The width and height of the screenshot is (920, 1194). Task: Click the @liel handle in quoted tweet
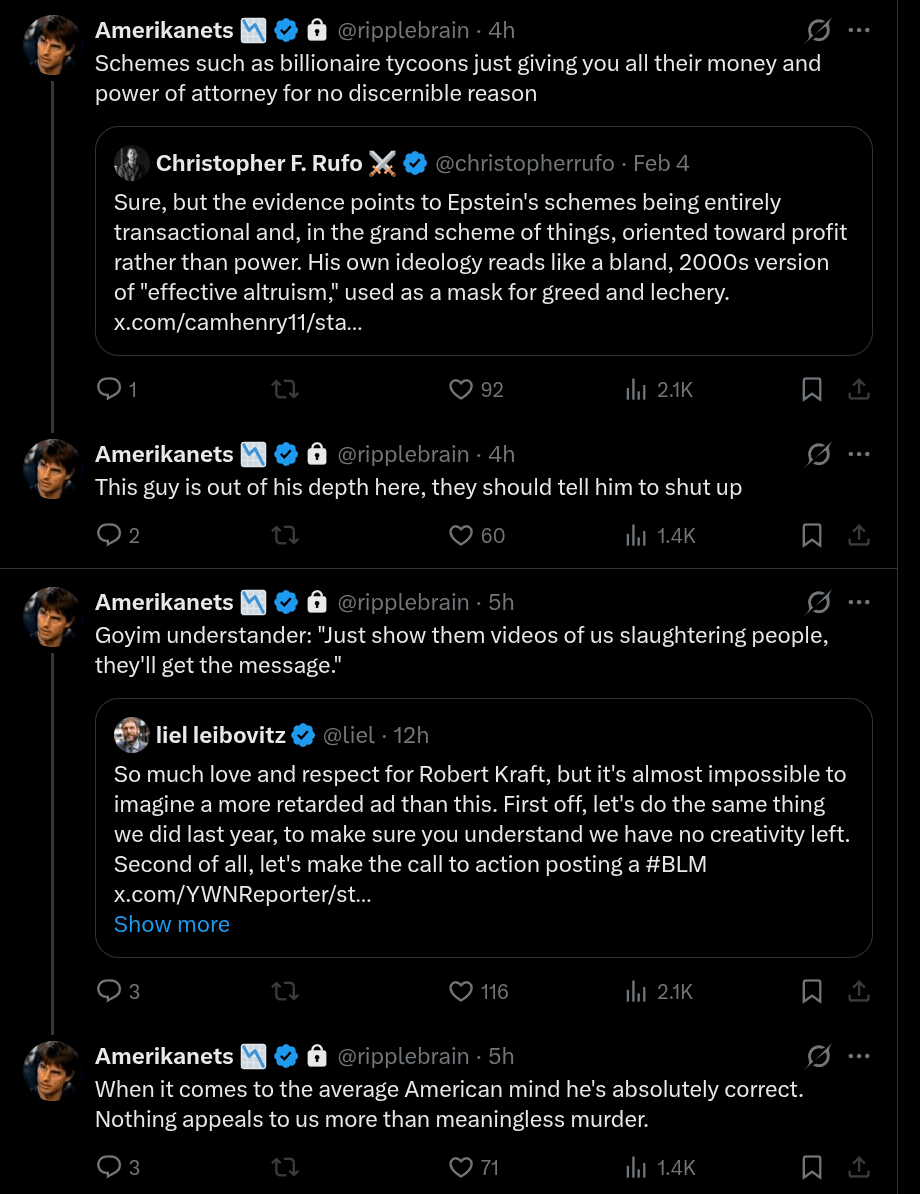348,735
